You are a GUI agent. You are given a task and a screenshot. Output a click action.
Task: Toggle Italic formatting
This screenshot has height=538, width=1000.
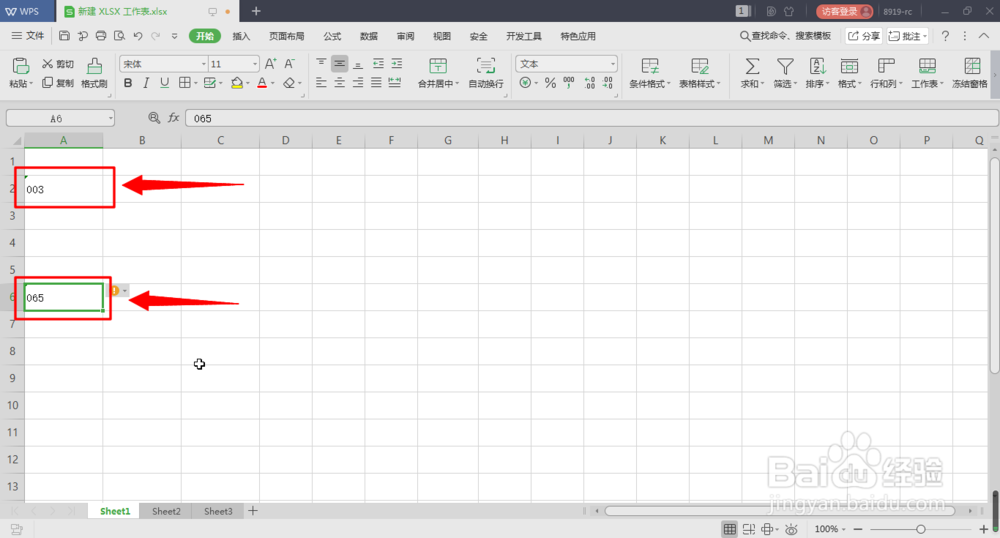pos(146,83)
